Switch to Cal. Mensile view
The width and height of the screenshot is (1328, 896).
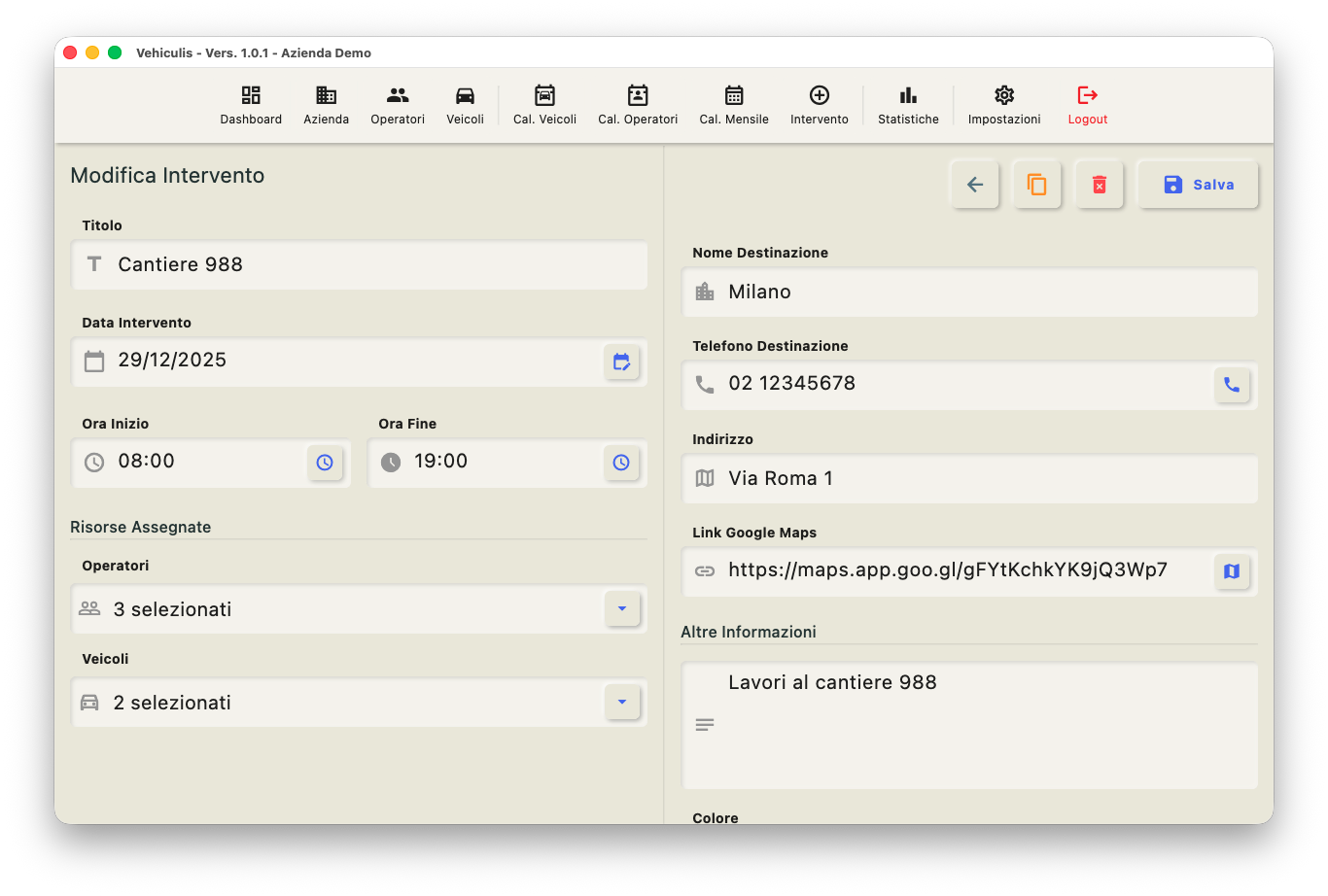coord(734,105)
